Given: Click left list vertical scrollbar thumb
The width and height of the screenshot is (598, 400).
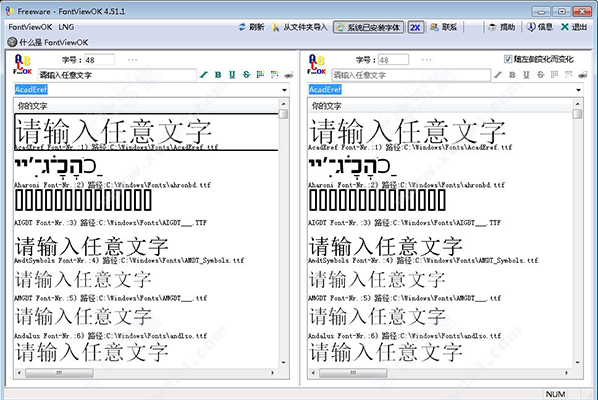Looking at the screenshot, I should coord(283,114).
